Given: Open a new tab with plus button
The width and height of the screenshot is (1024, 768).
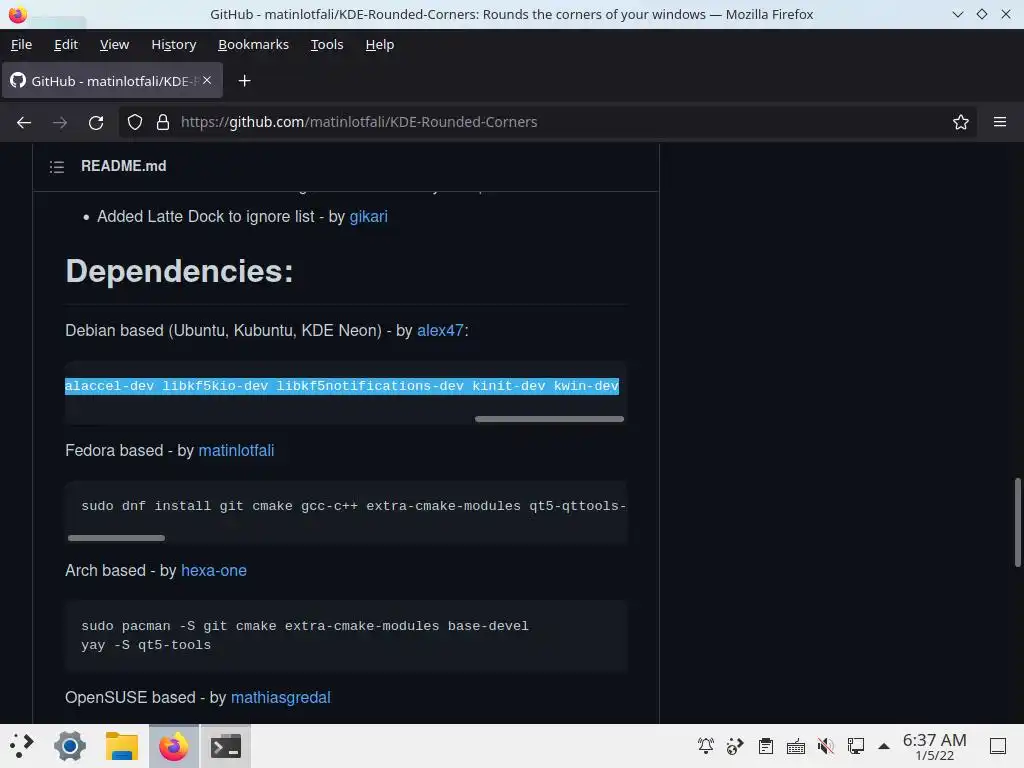Looking at the screenshot, I should tap(244, 81).
